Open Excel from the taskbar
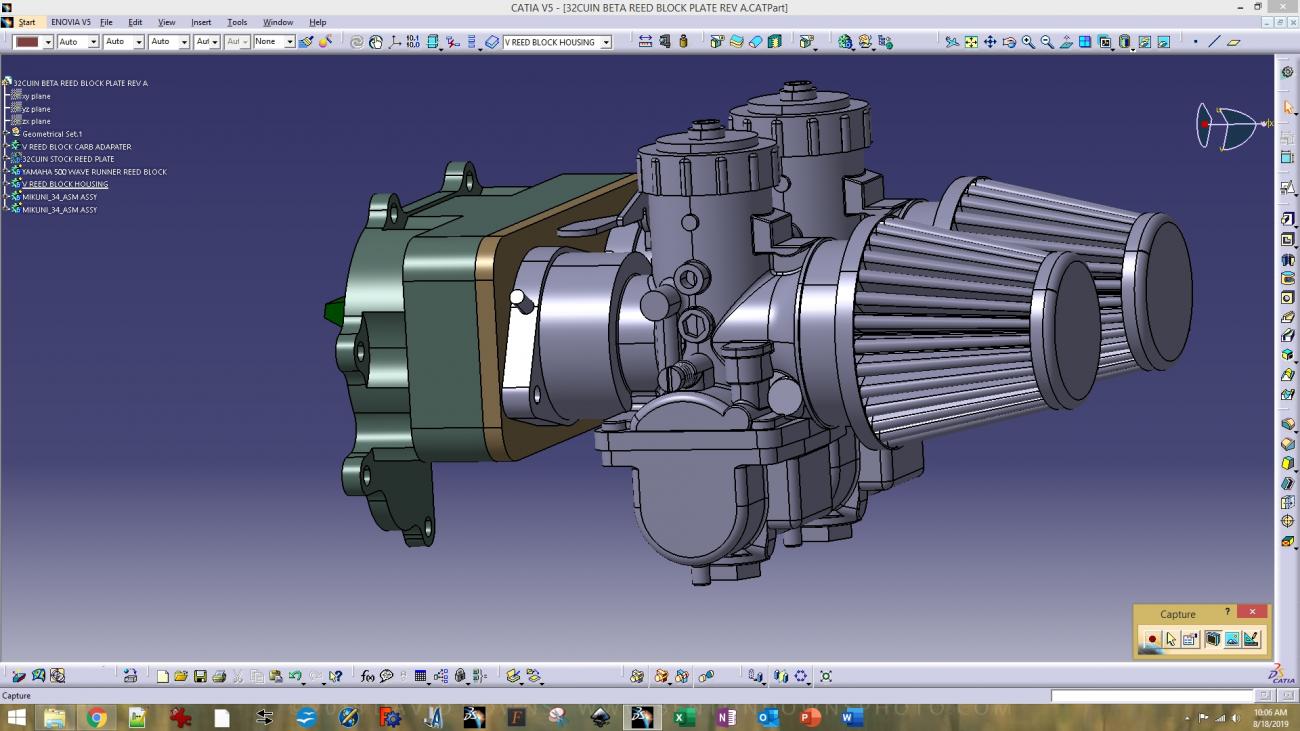Image resolution: width=1300 pixels, height=731 pixels. (684, 717)
